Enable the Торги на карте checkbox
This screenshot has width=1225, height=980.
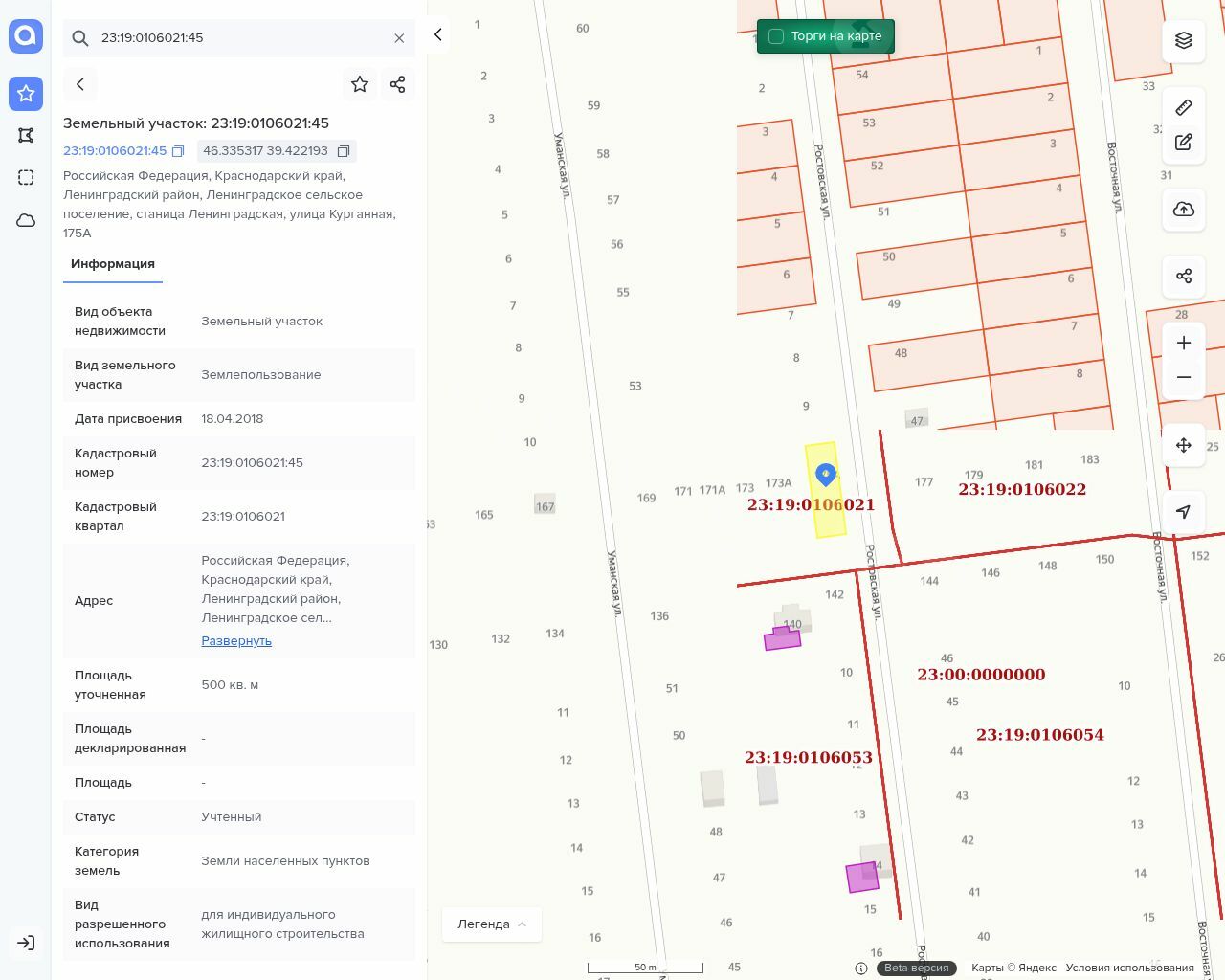(776, 36)
